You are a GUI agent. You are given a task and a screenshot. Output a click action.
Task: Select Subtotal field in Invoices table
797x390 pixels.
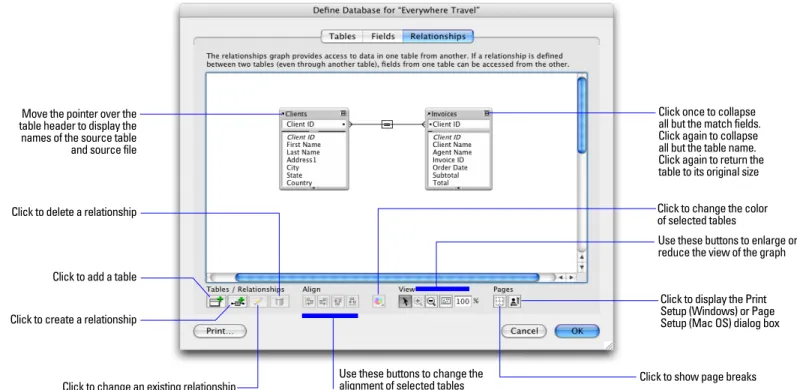click(x=446, y=175)
